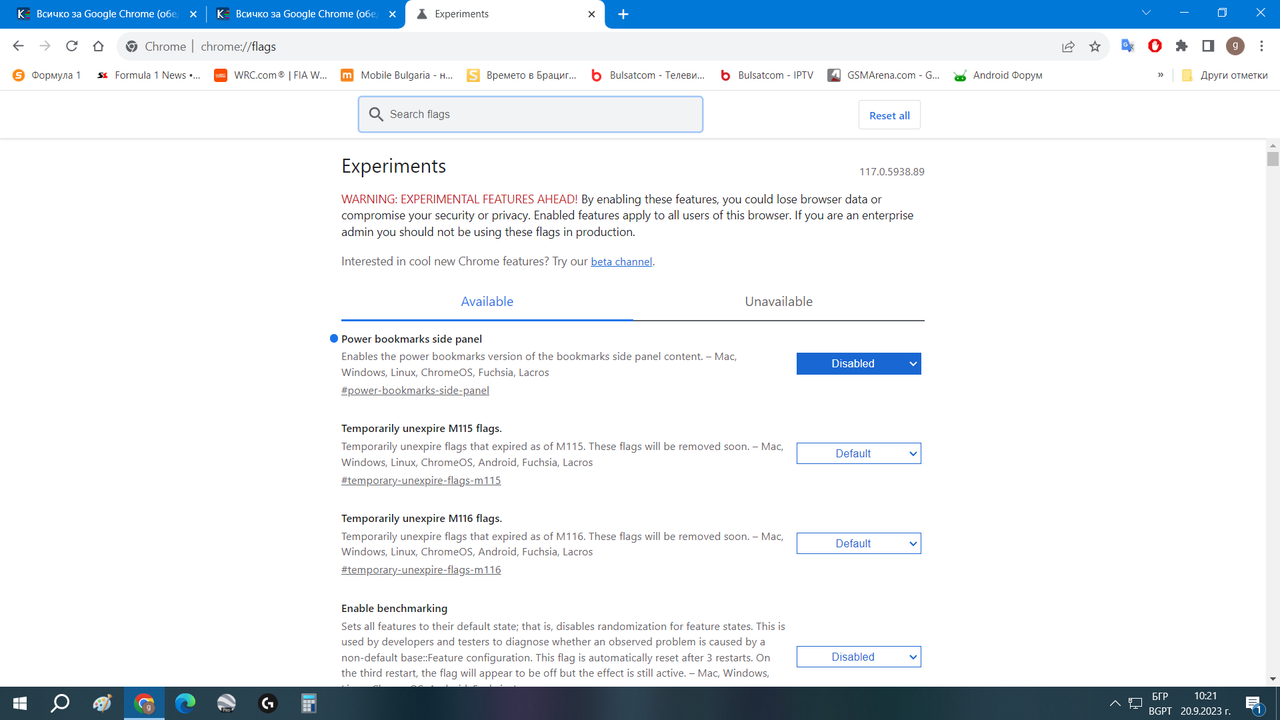
Task: Go back with the browser back arrow
Action: click(18, 46)
